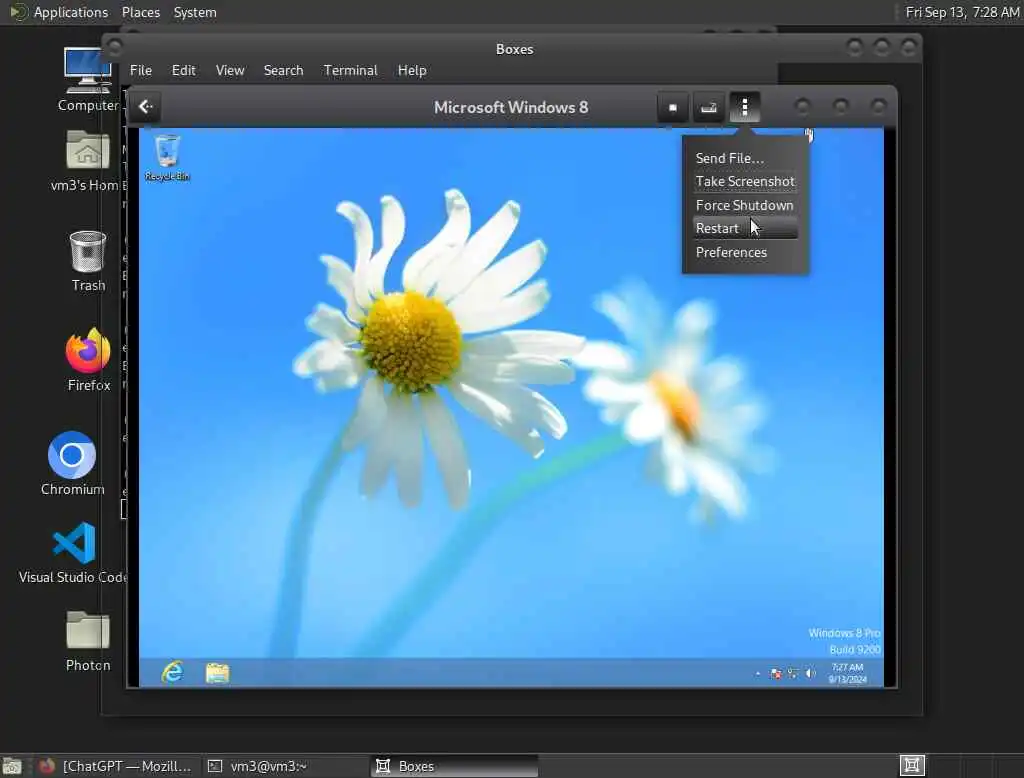Select the Trash desktop icon
Image resolution: width=1024 pixels, height=778 pixels.
[x=88, y=261]
